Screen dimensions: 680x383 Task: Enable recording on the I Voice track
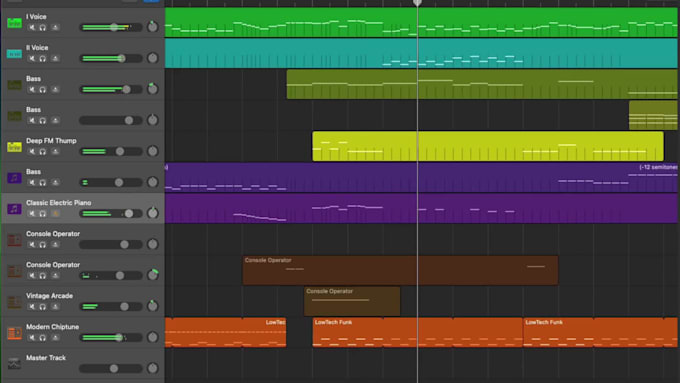[55, 27]
